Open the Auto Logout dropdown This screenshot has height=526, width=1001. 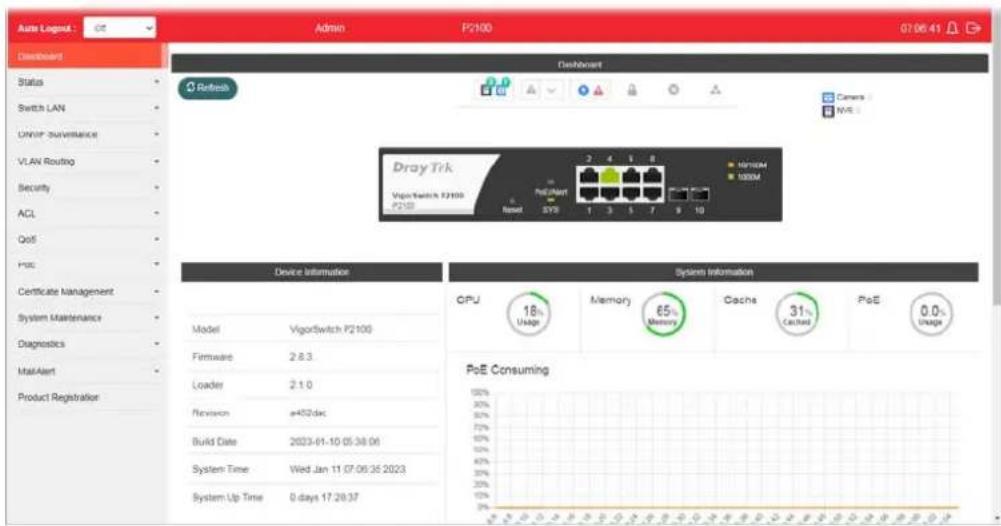[x=119, y=28]
